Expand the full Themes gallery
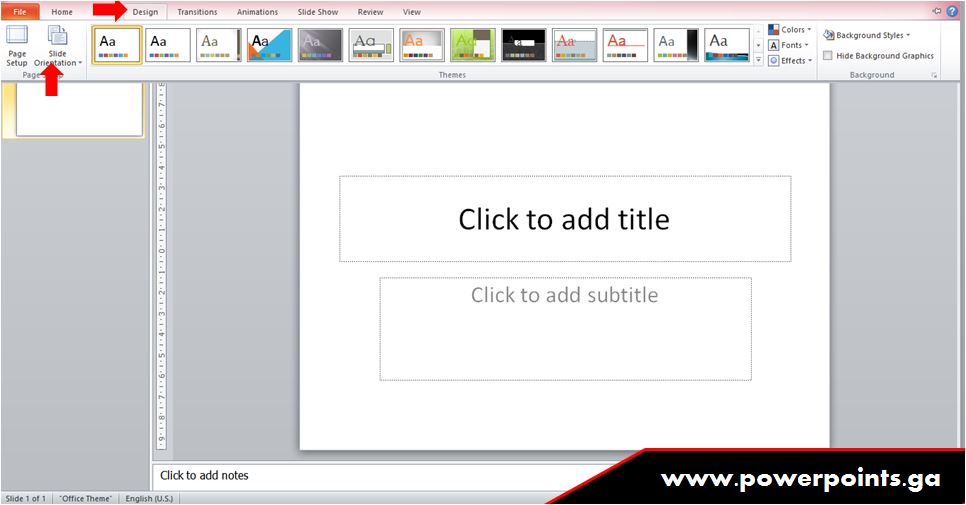The image size is (966, 505). 758,60
